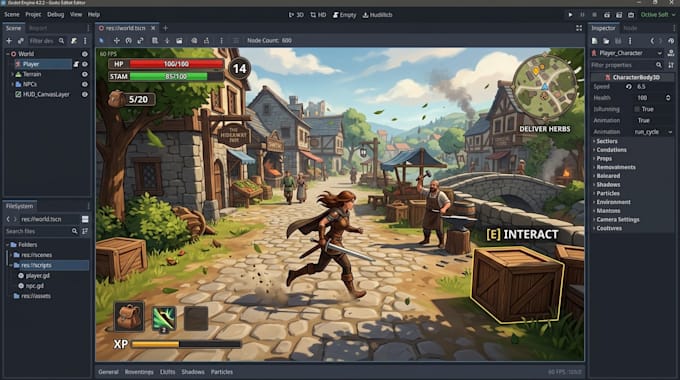
Task: Hide the Player node visibility eye
Action: pos(85,64)
